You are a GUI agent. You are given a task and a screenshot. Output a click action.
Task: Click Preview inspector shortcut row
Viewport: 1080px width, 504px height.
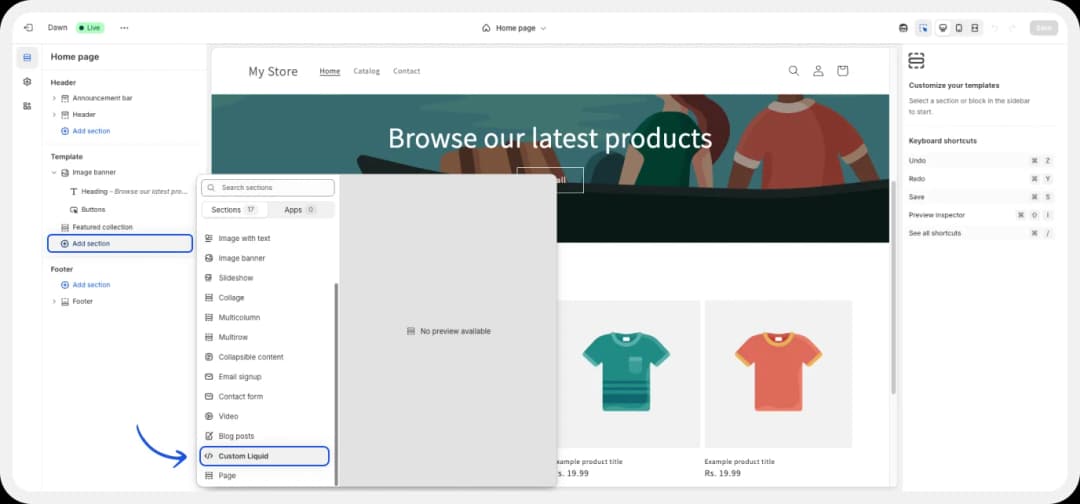981,215
